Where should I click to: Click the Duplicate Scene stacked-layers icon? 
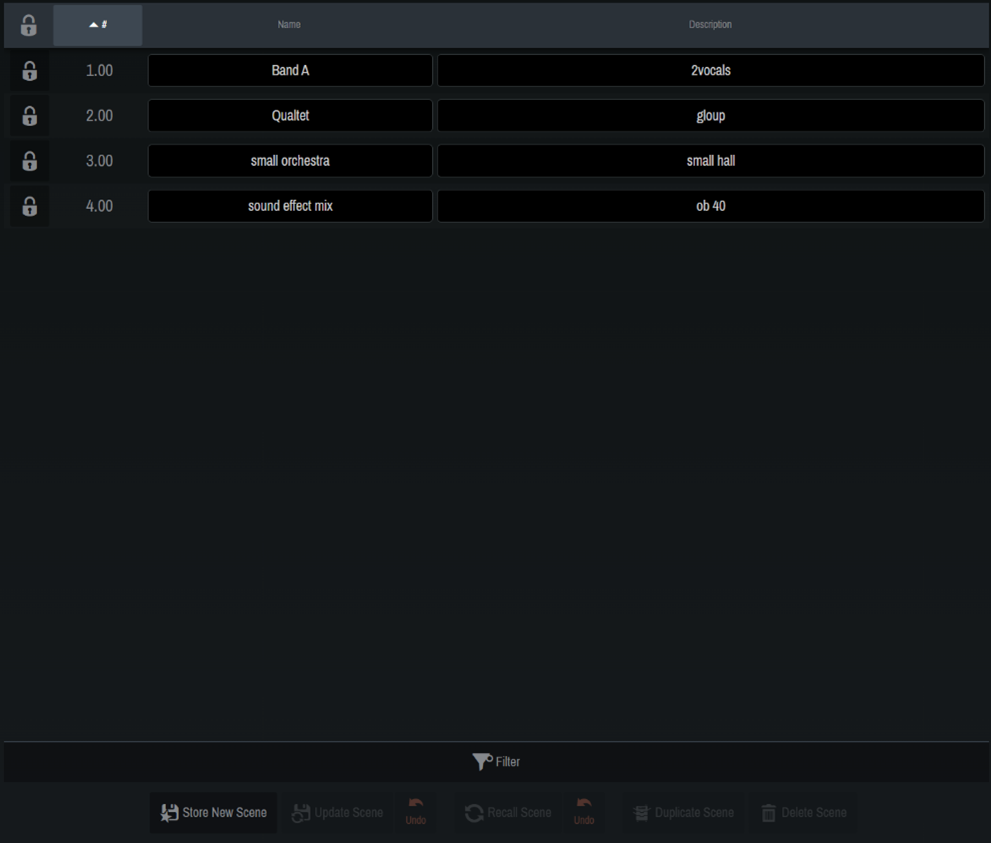click(641, 812)
